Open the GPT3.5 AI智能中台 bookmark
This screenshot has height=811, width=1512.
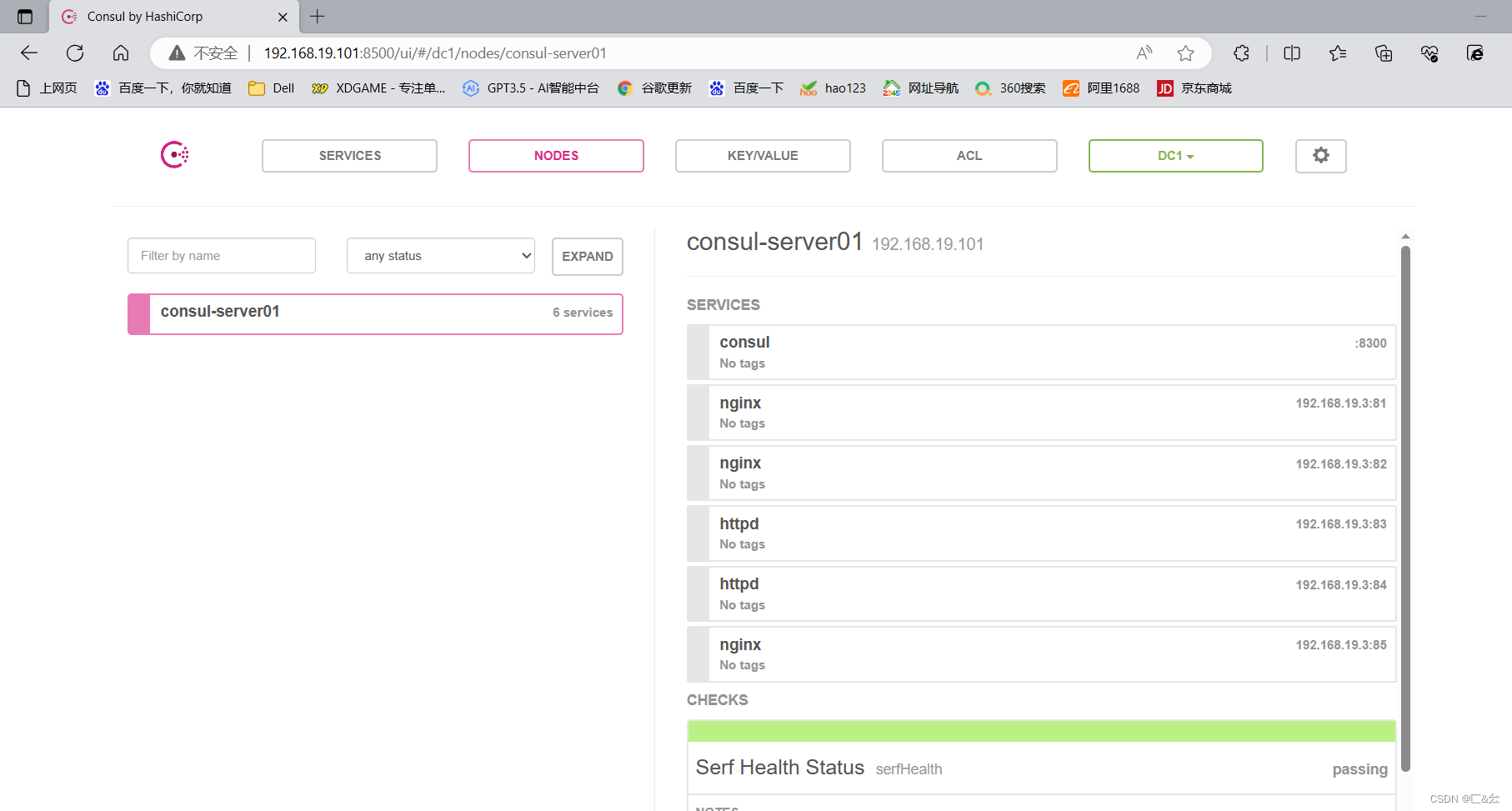tap(530, 88)
